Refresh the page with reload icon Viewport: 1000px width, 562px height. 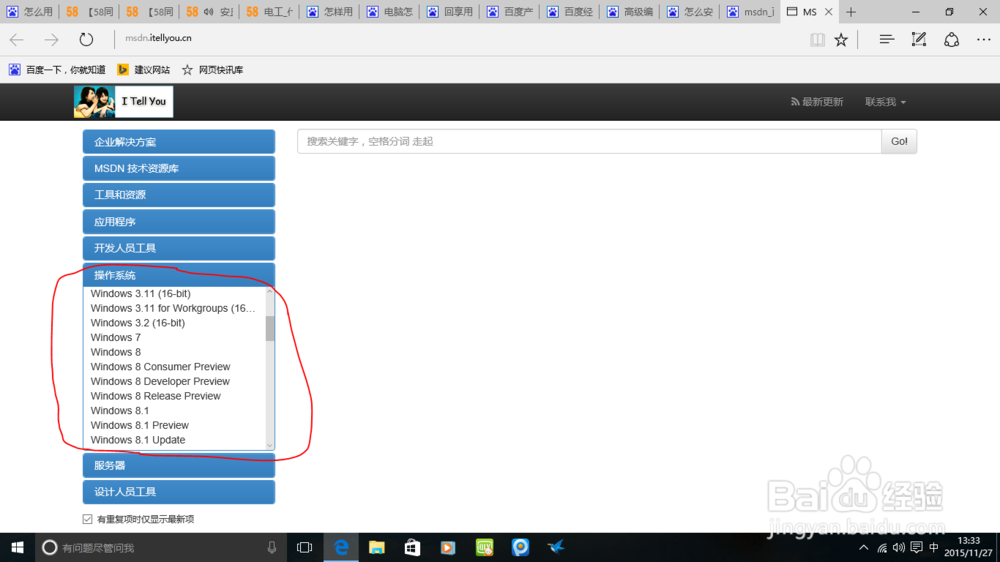[x=86, y=40]
